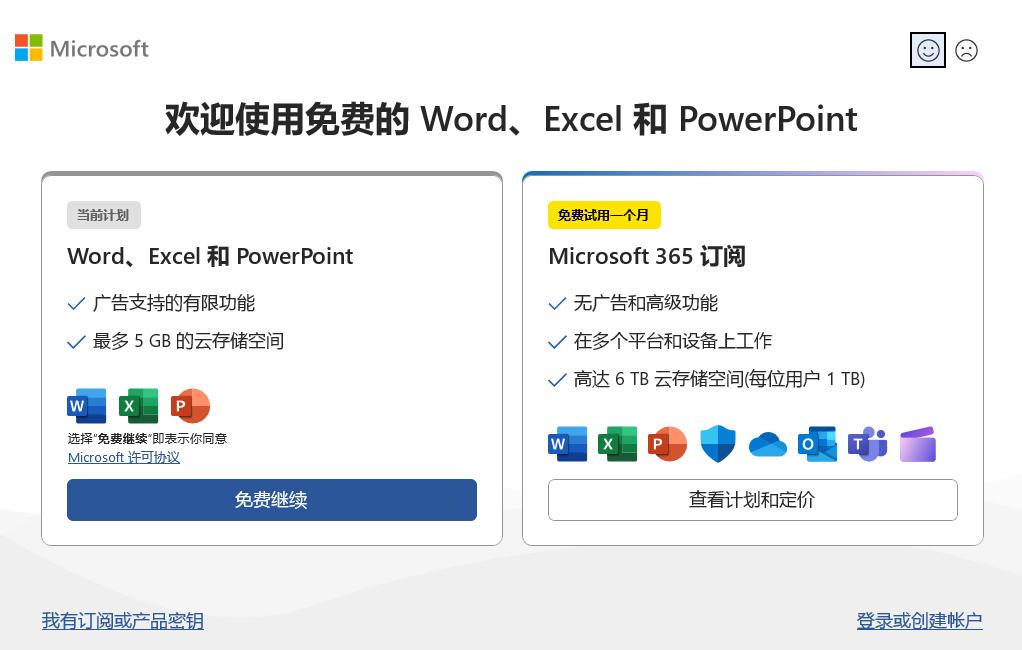This screenshot has height=650, width=1022.
Task: Click the 免费试用一个月 yellow badge
Action: point(604,215)
